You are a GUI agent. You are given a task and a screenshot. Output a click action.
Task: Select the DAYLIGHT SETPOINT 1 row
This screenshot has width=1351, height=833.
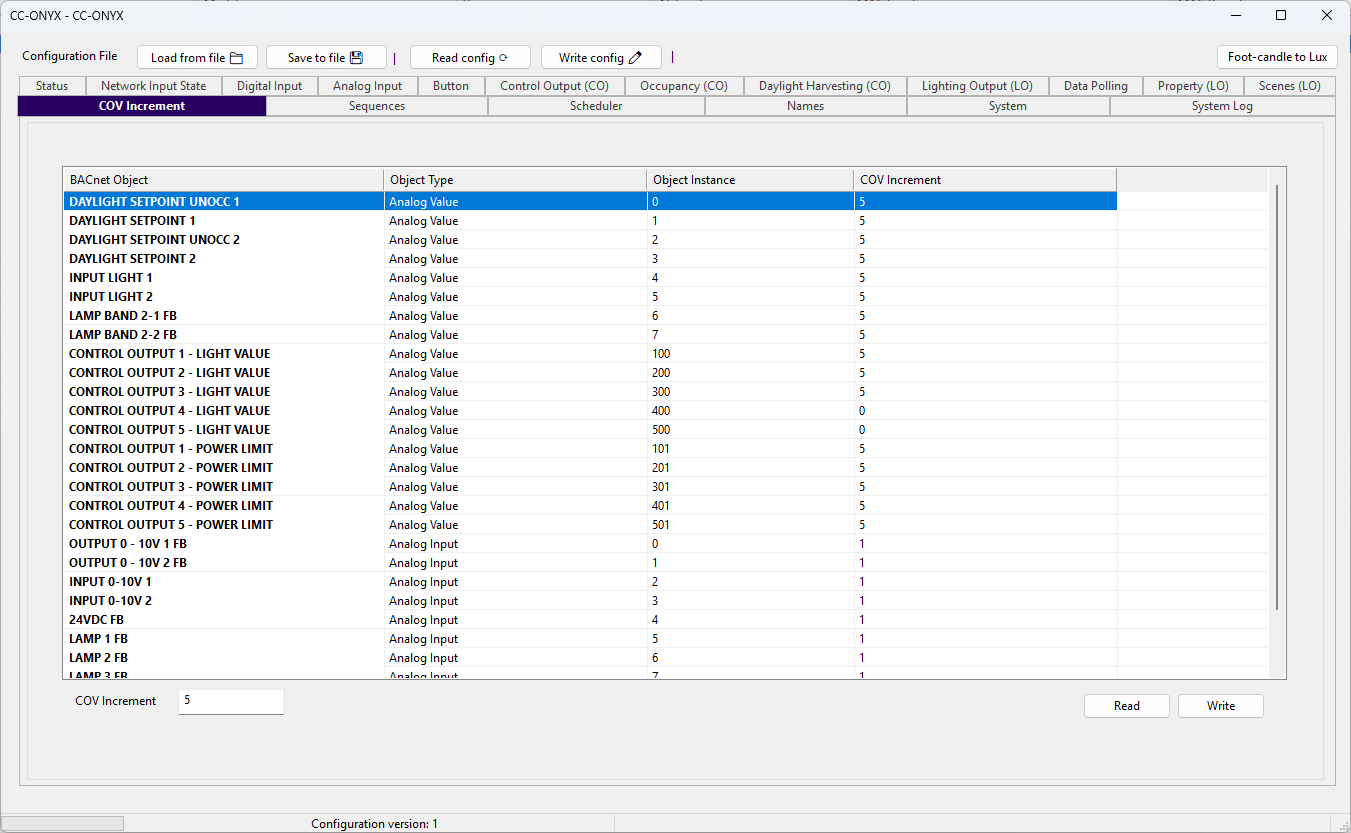(x=590, y=221)
